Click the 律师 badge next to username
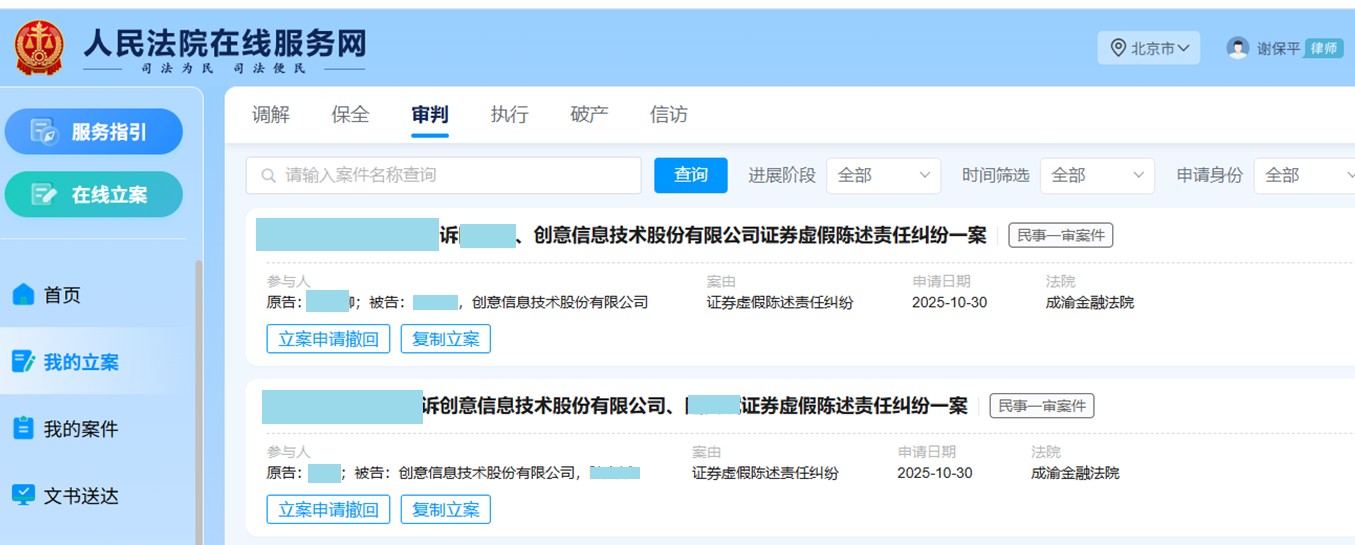1355x545 pixels. pyautogui.click(x=1323, y=48)
